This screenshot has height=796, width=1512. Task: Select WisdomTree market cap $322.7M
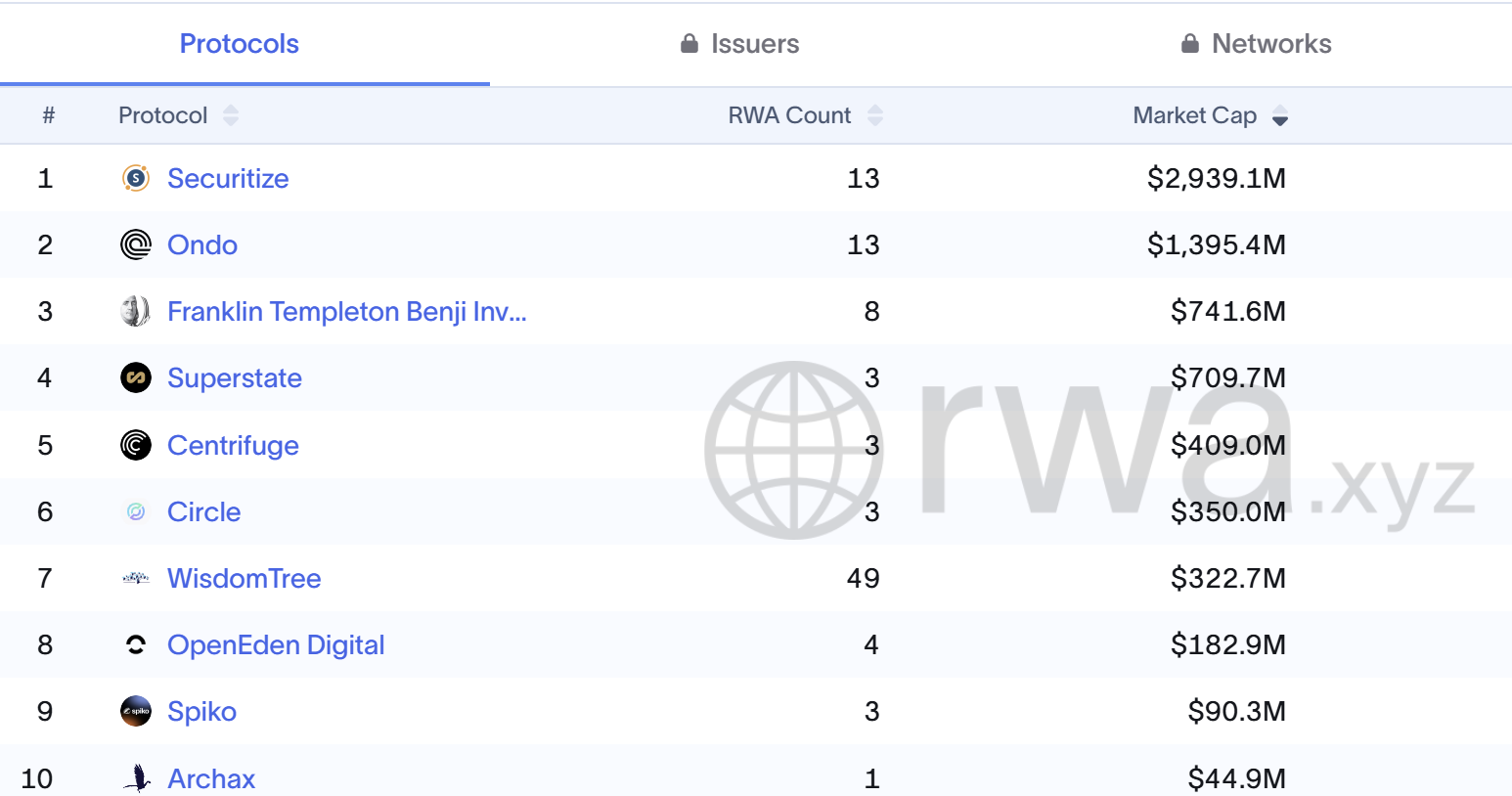tap(1228, 578)
